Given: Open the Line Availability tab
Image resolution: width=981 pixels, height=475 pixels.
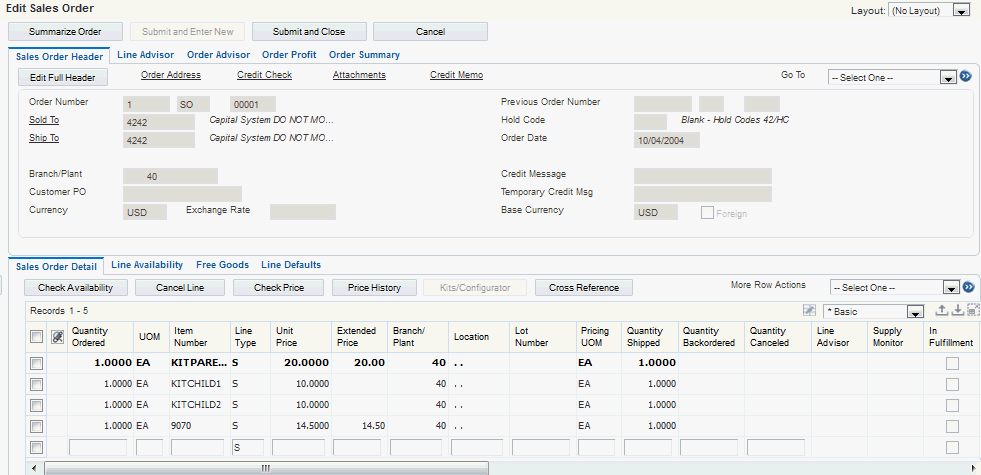Looking at the screenshot, I should pos(147,265).
